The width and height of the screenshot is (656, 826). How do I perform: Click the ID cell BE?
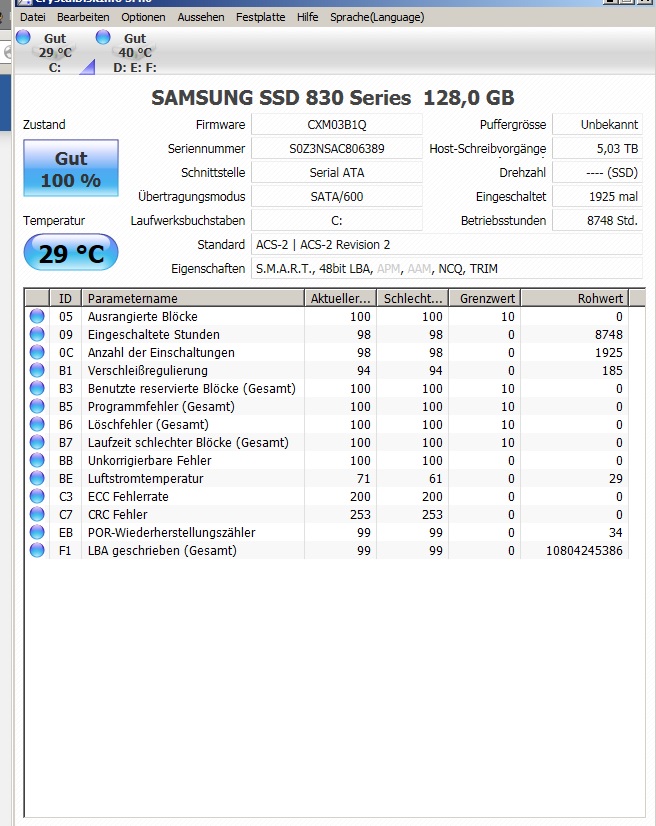[x=65, y=478]
